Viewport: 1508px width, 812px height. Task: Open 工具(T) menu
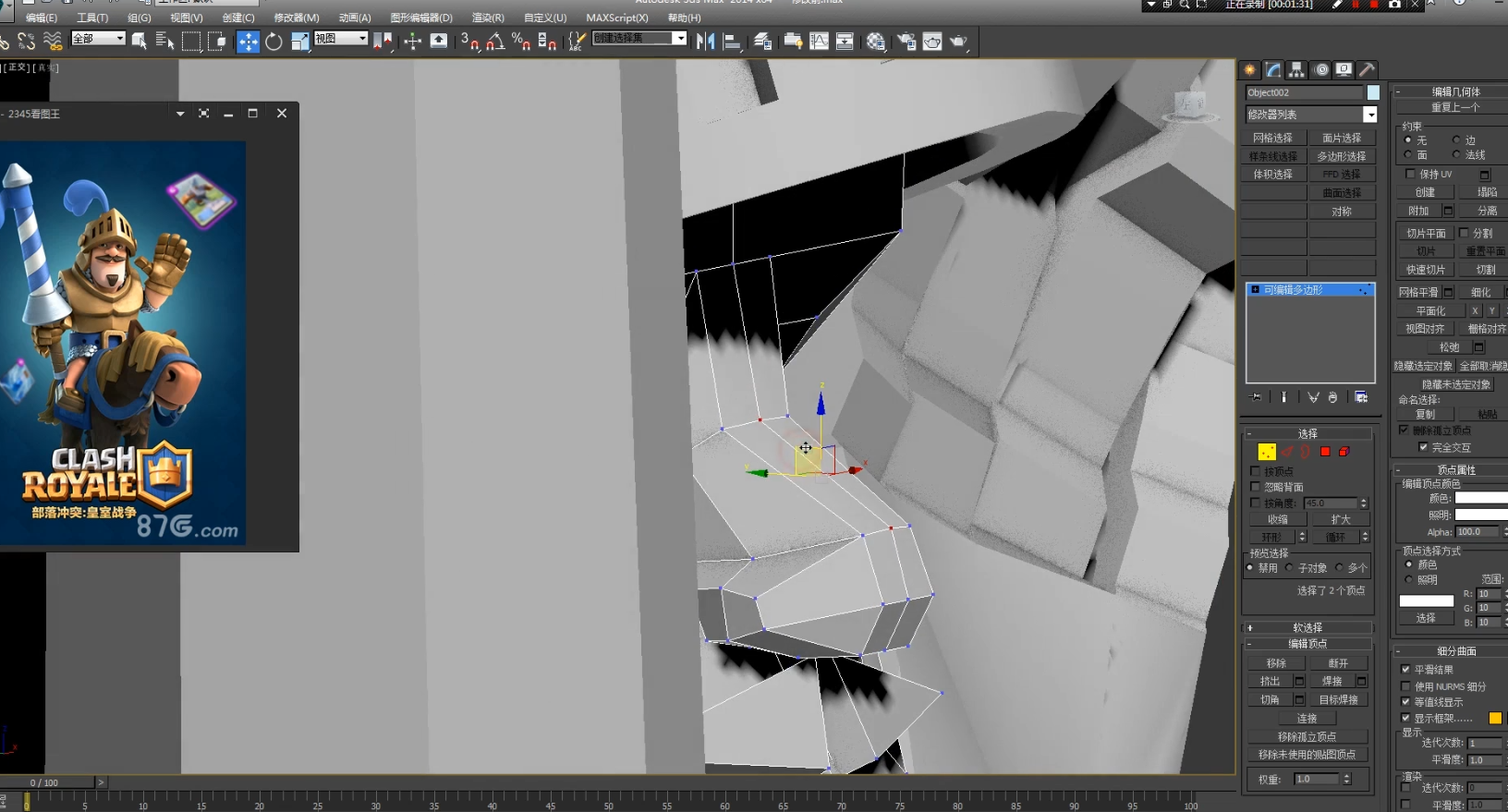coord(92,18)
